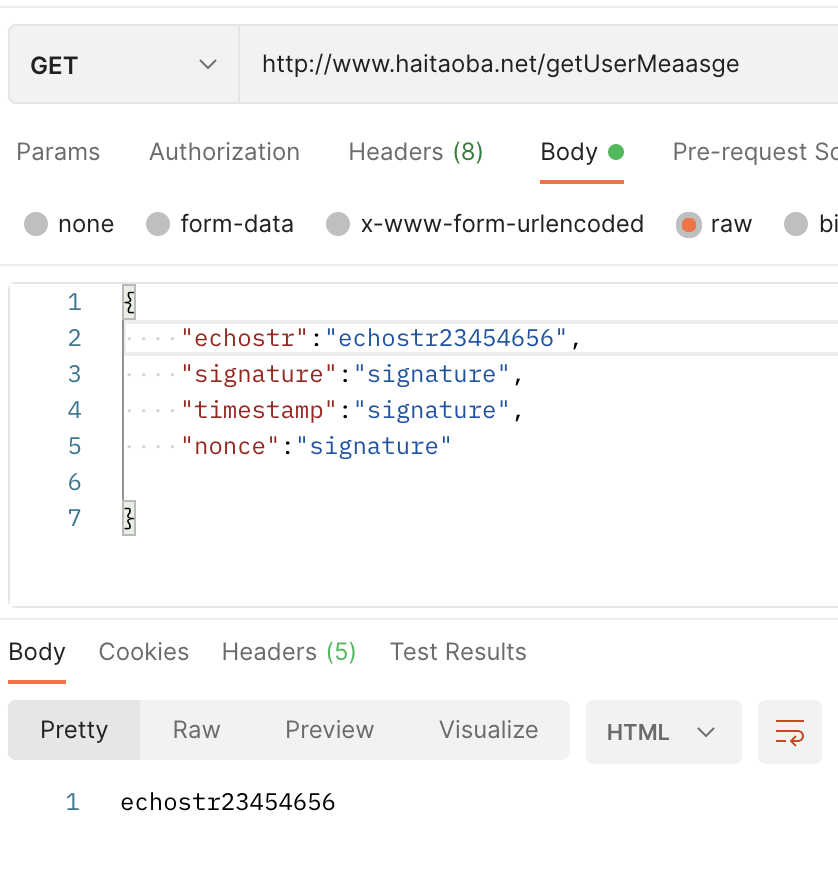
Task: Click the wrap lines icon in response
Action: (x=790, y=732)
